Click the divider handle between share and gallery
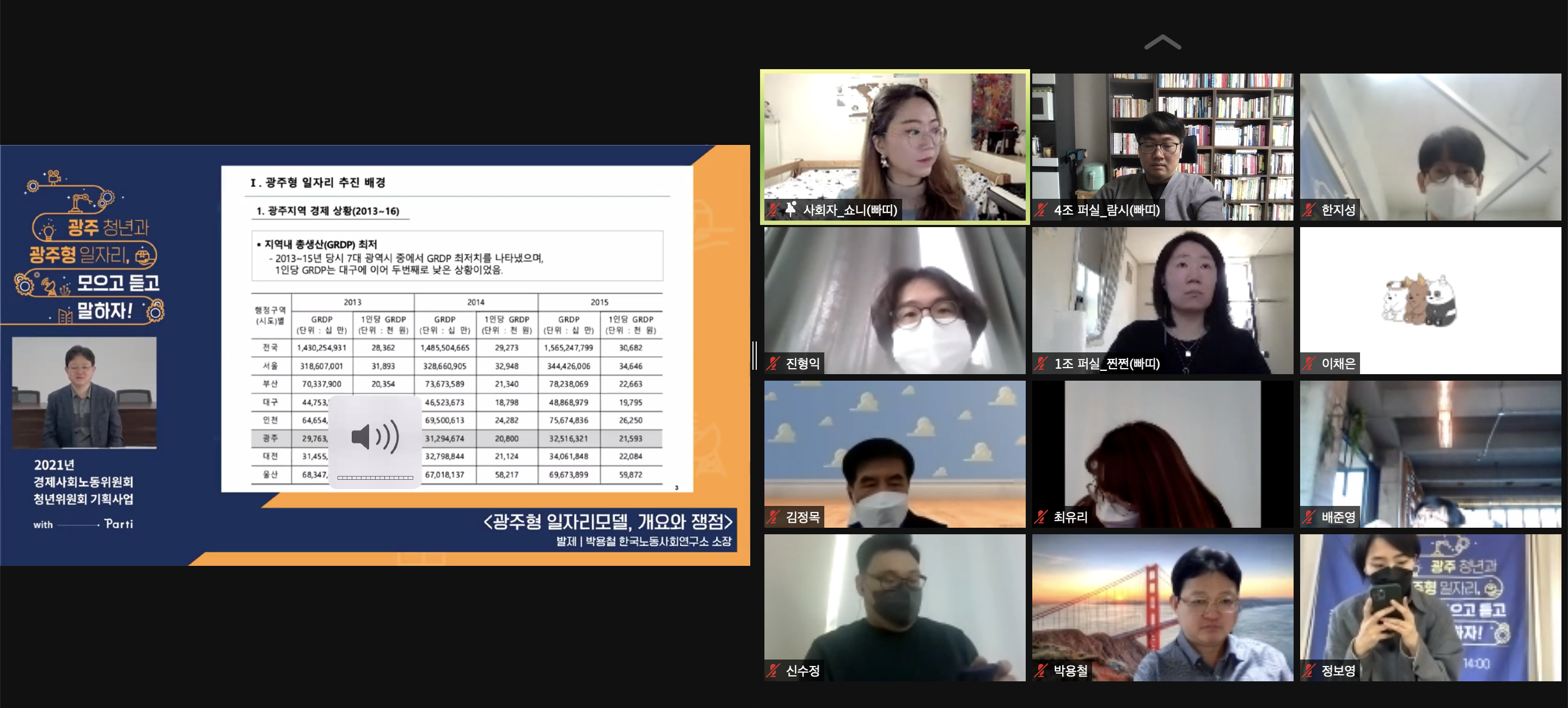This screenshot has width=1568, height=708. (x=755, y=356)
